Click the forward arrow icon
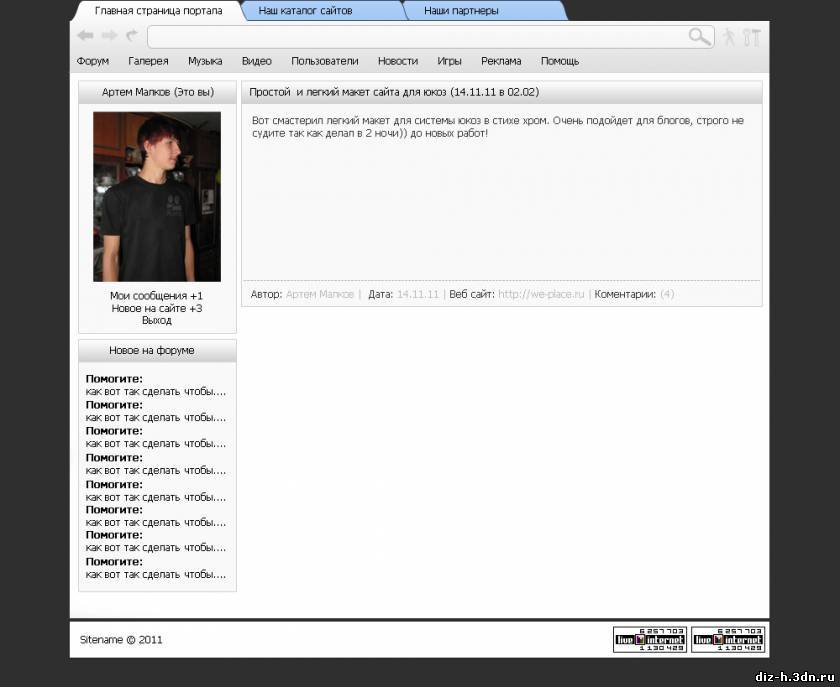840x687 pixels. tap(109, 36)
